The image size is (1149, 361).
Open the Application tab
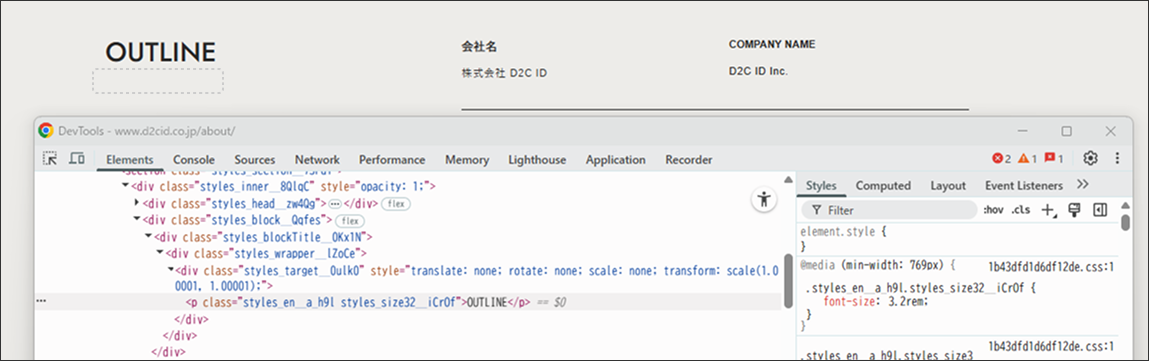tap(616, 160)
